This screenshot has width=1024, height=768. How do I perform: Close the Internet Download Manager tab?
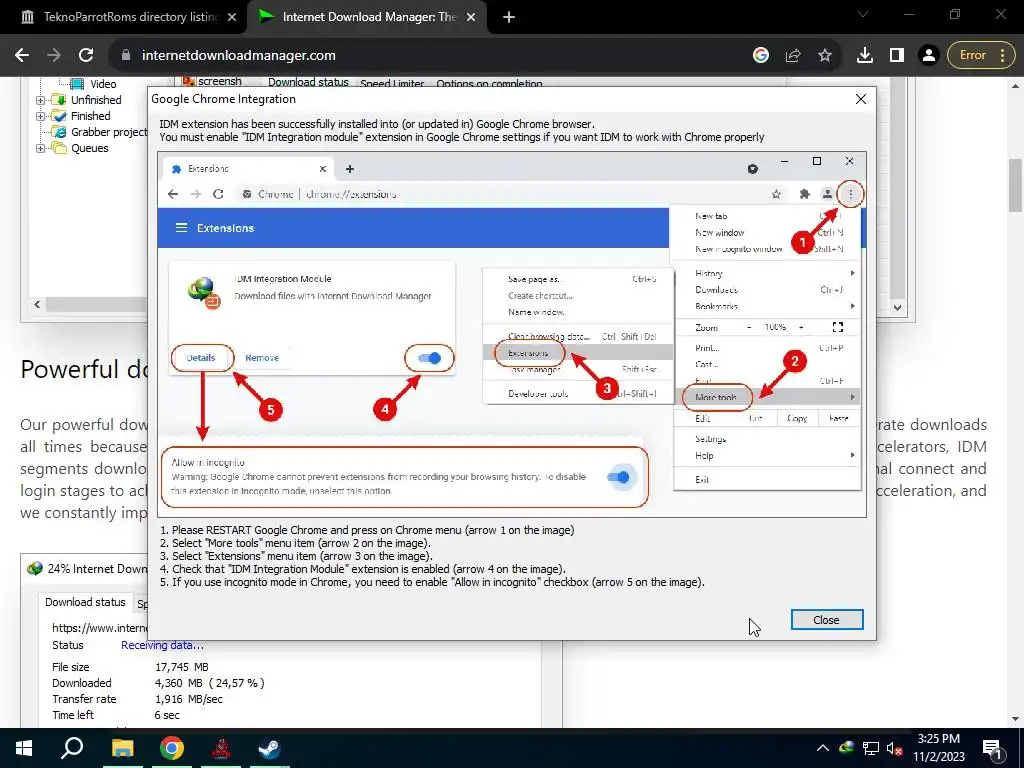click(471, 18)
